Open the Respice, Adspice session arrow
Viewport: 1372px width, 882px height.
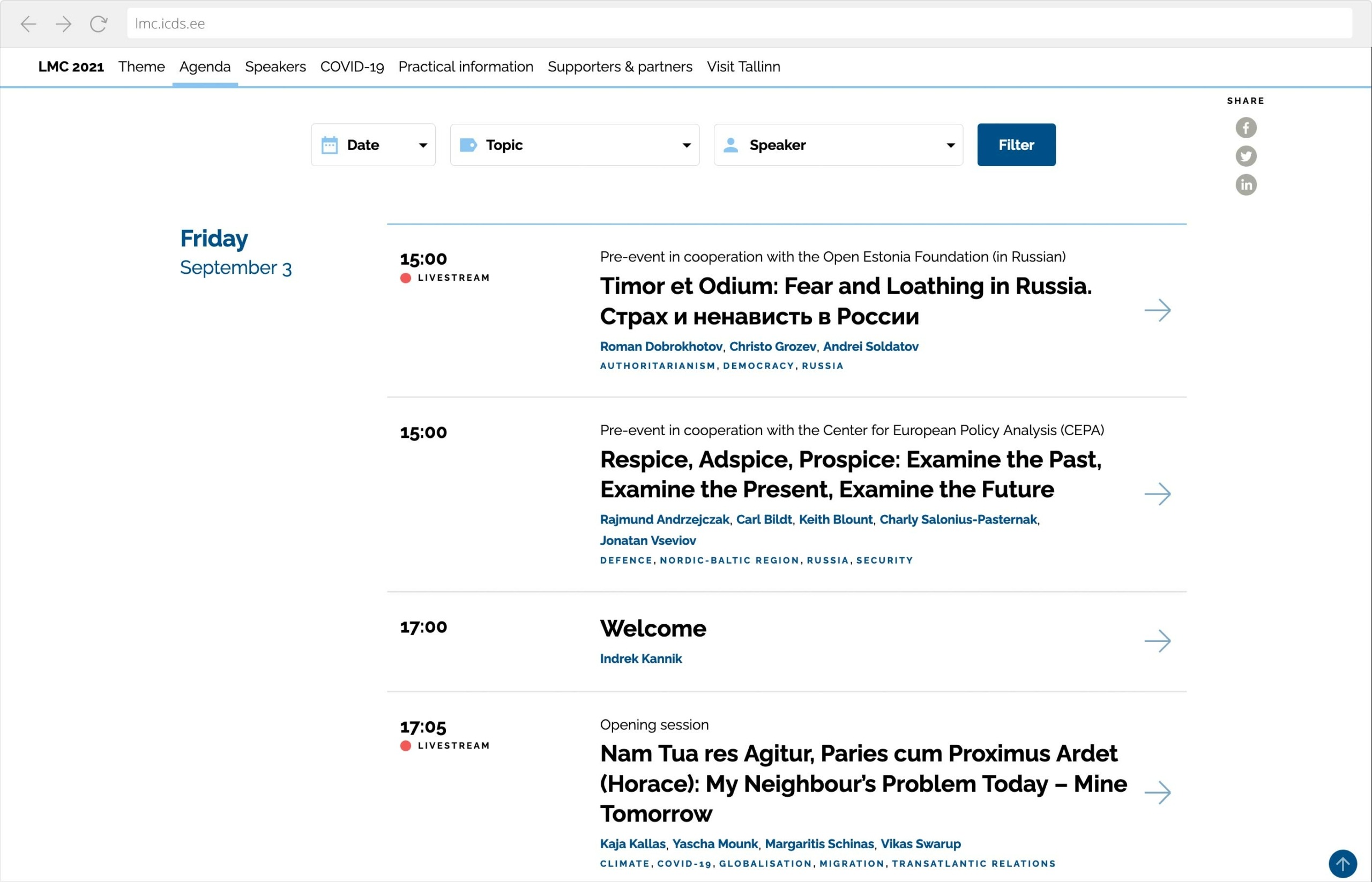1157,494
